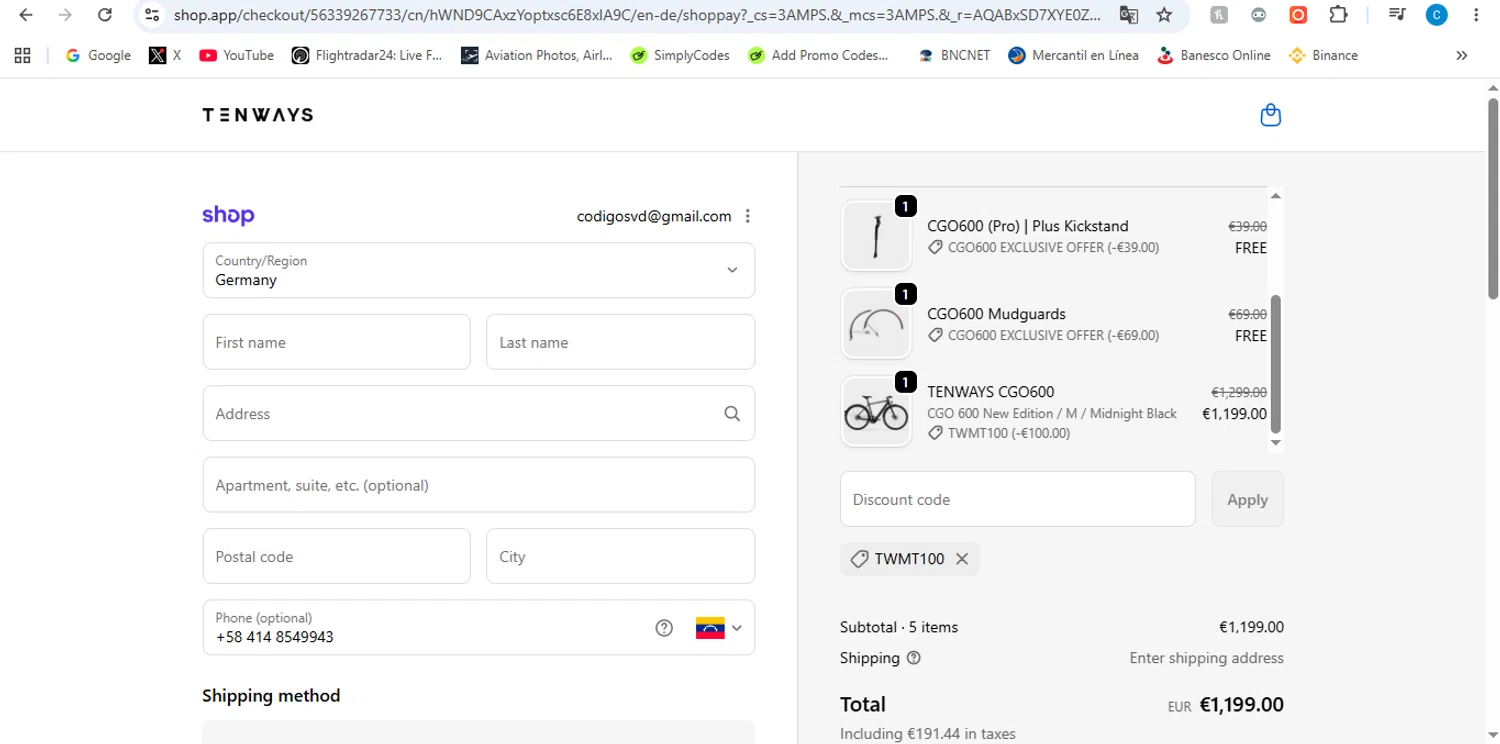Reload the checkout page
The width and height of the screenshot is (1500, 744).
click(x=104, y=15)
